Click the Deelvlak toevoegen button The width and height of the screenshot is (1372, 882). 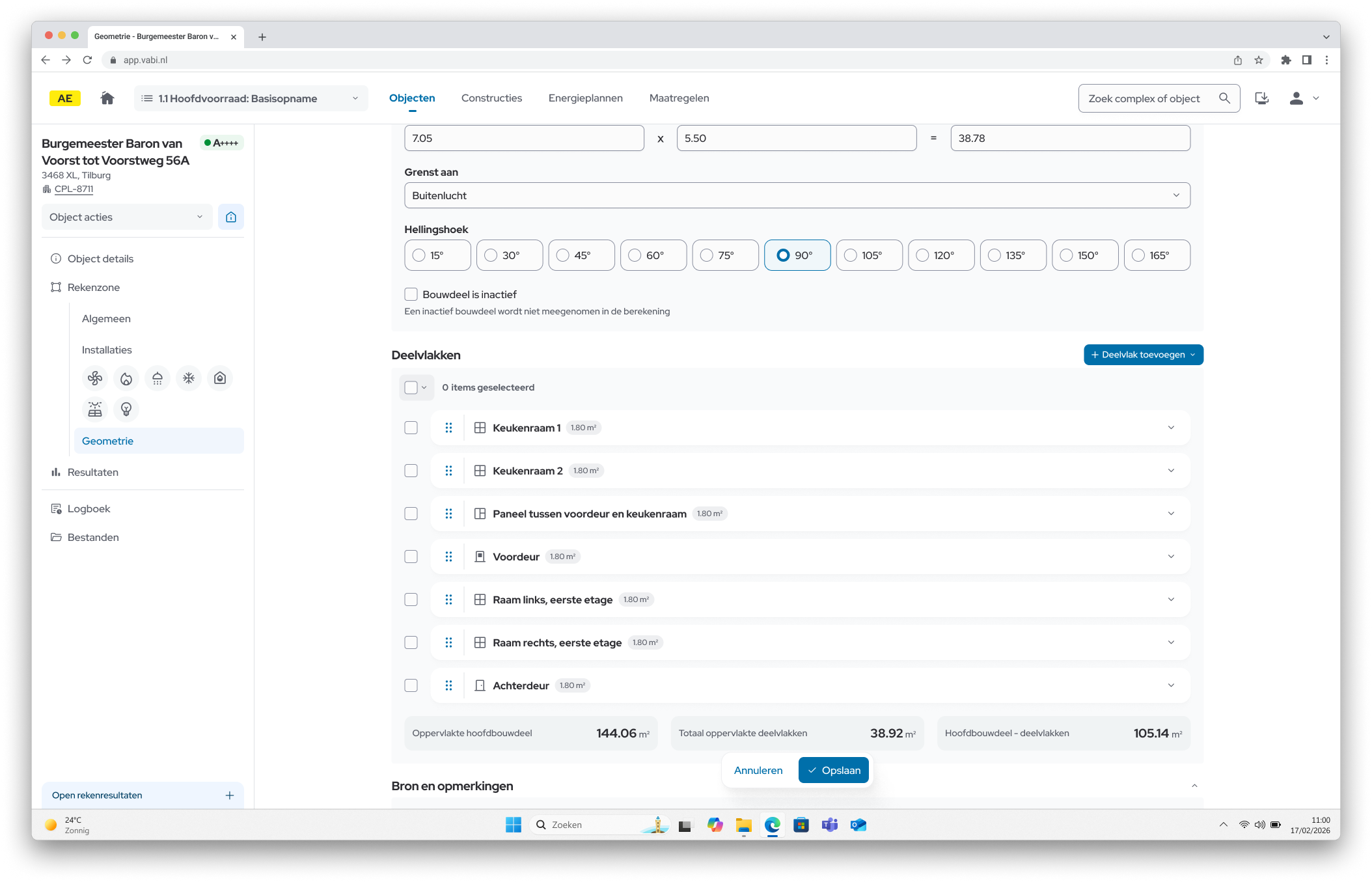coord(1143,355)
